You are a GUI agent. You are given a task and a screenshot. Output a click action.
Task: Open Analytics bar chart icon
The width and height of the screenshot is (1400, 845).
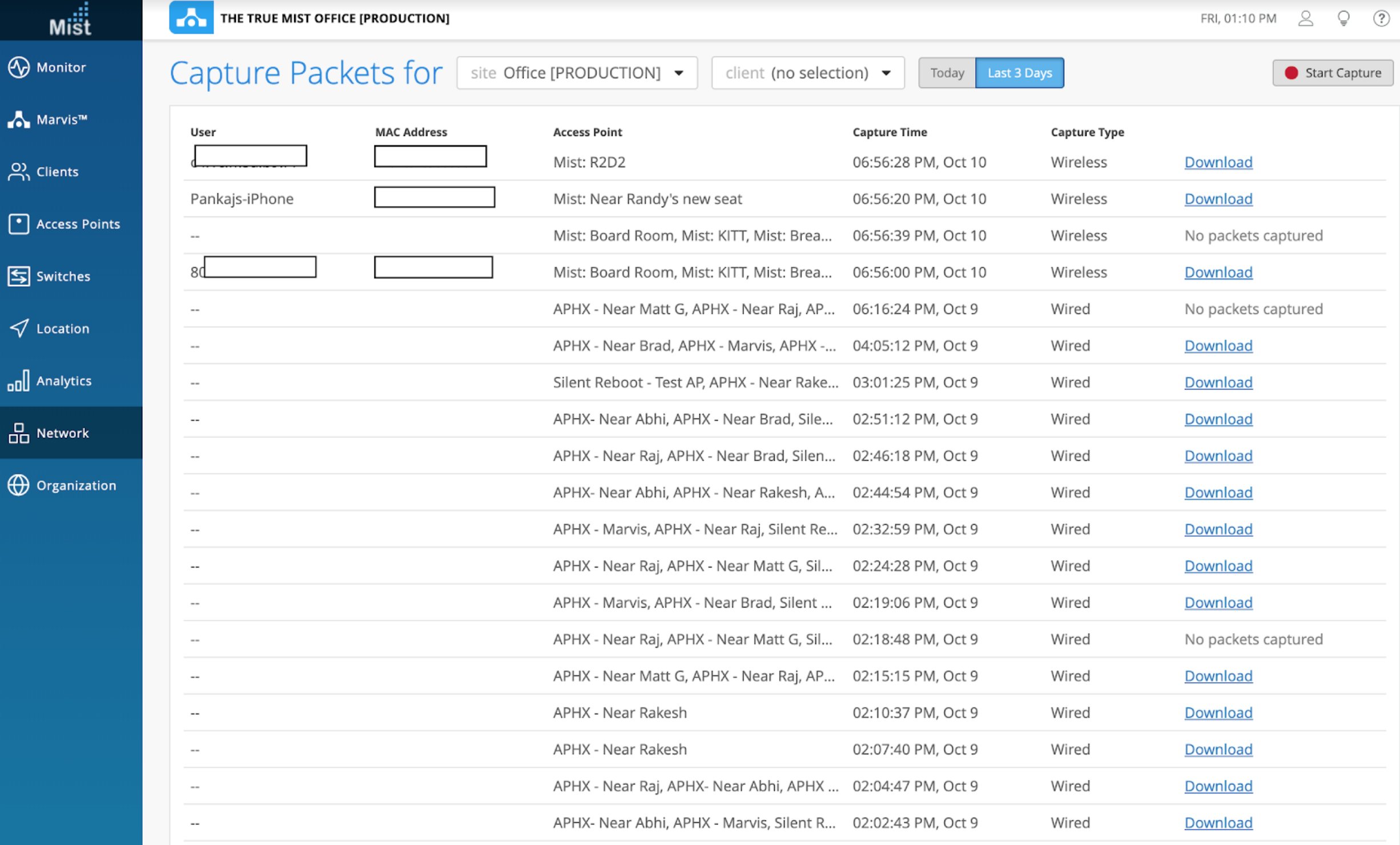[18, 381]
